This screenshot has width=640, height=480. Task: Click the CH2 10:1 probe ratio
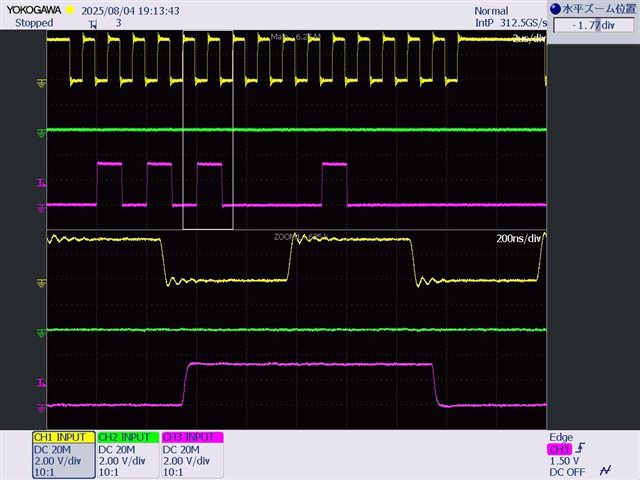tap(109, 472)
